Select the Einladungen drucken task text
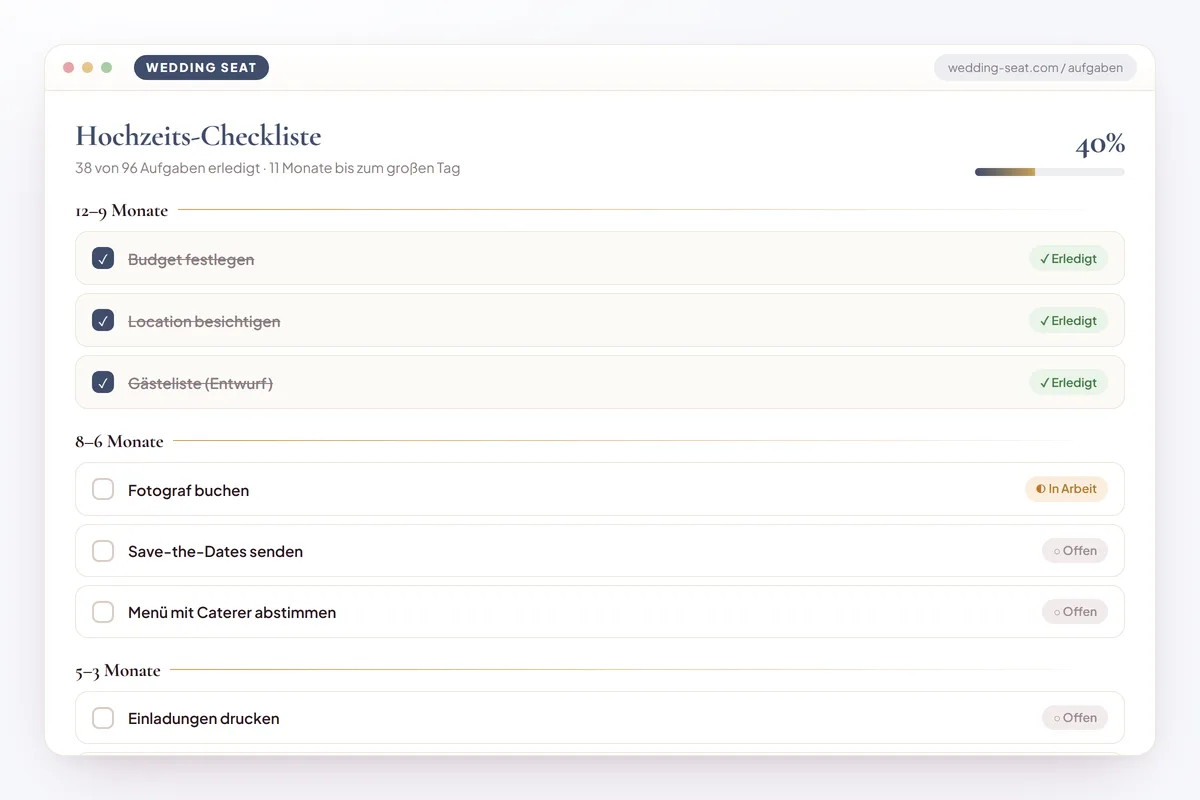Image resolution: width=1200 pixels, height=800 pixels. tap(204, 719)
